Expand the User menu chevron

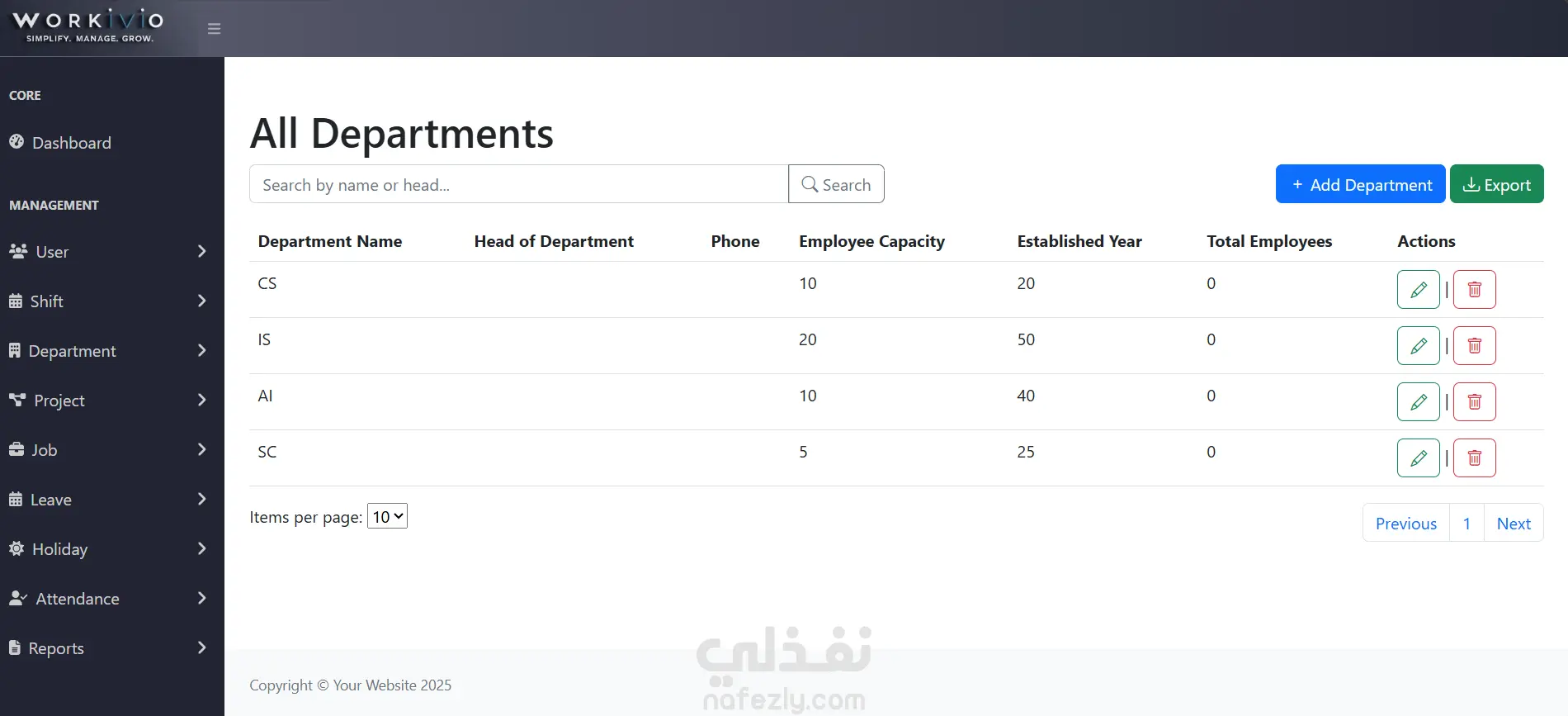(201, 251)
